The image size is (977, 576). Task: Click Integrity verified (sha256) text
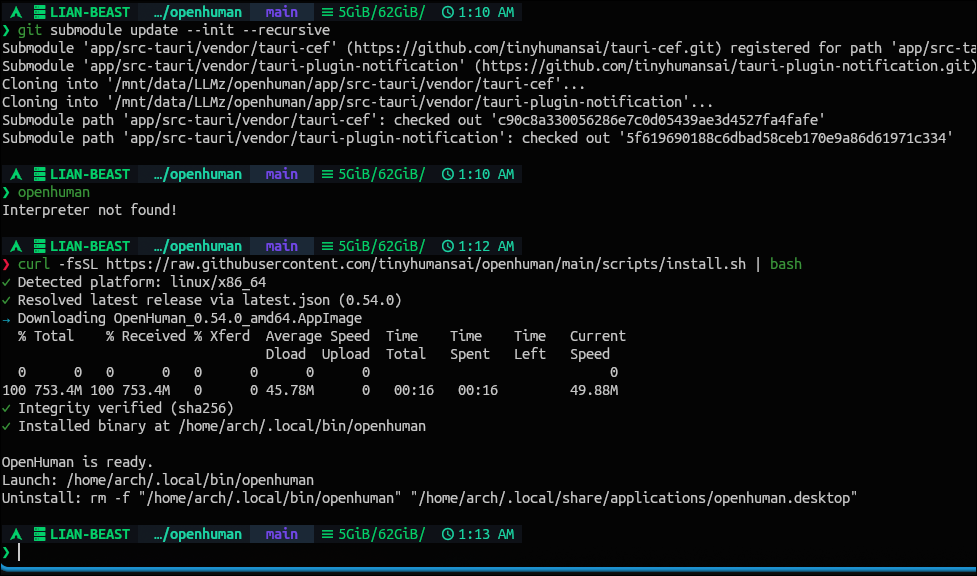126,408
